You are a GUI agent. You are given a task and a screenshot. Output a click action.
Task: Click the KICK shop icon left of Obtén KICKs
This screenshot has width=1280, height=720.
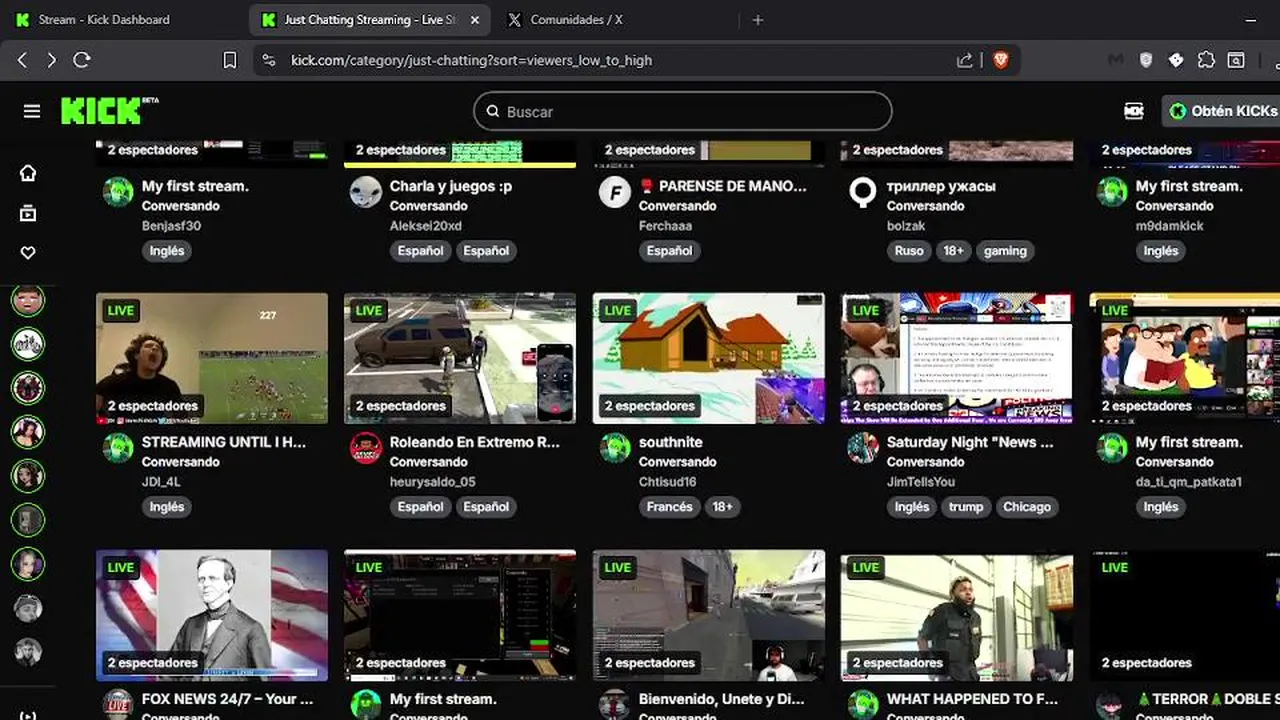point(1134,111)
